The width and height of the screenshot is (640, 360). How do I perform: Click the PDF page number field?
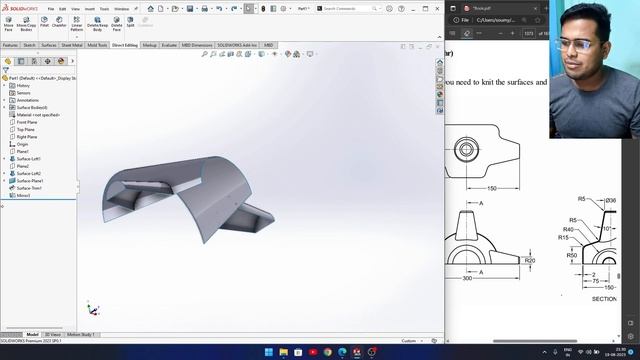tap(529, 33)
